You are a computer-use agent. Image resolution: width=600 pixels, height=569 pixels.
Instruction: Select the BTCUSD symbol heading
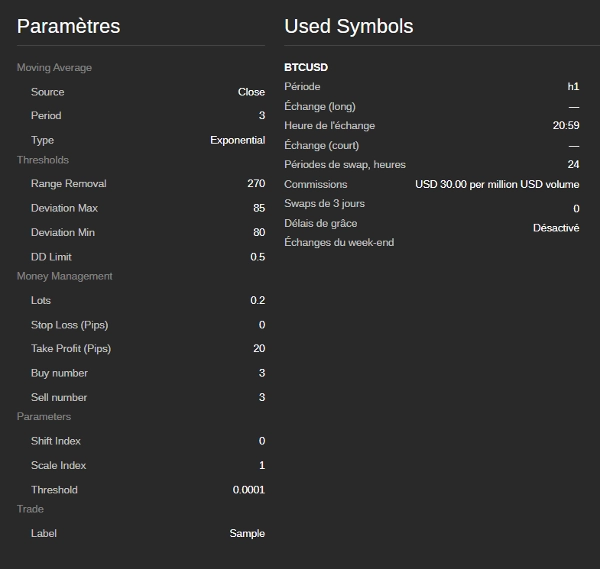pos(306,68)
